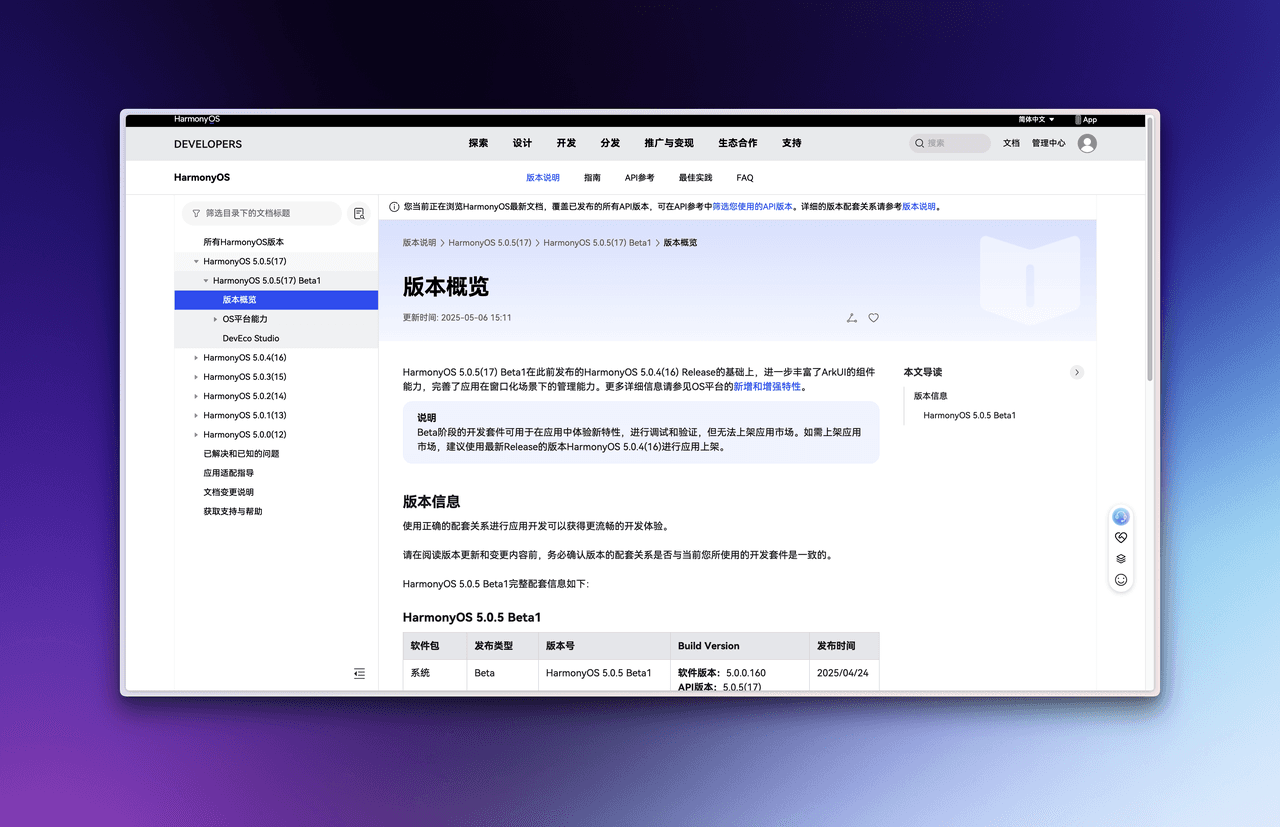
Task: Click the funnel filter icon in sidebar
Action: (196, 213)
